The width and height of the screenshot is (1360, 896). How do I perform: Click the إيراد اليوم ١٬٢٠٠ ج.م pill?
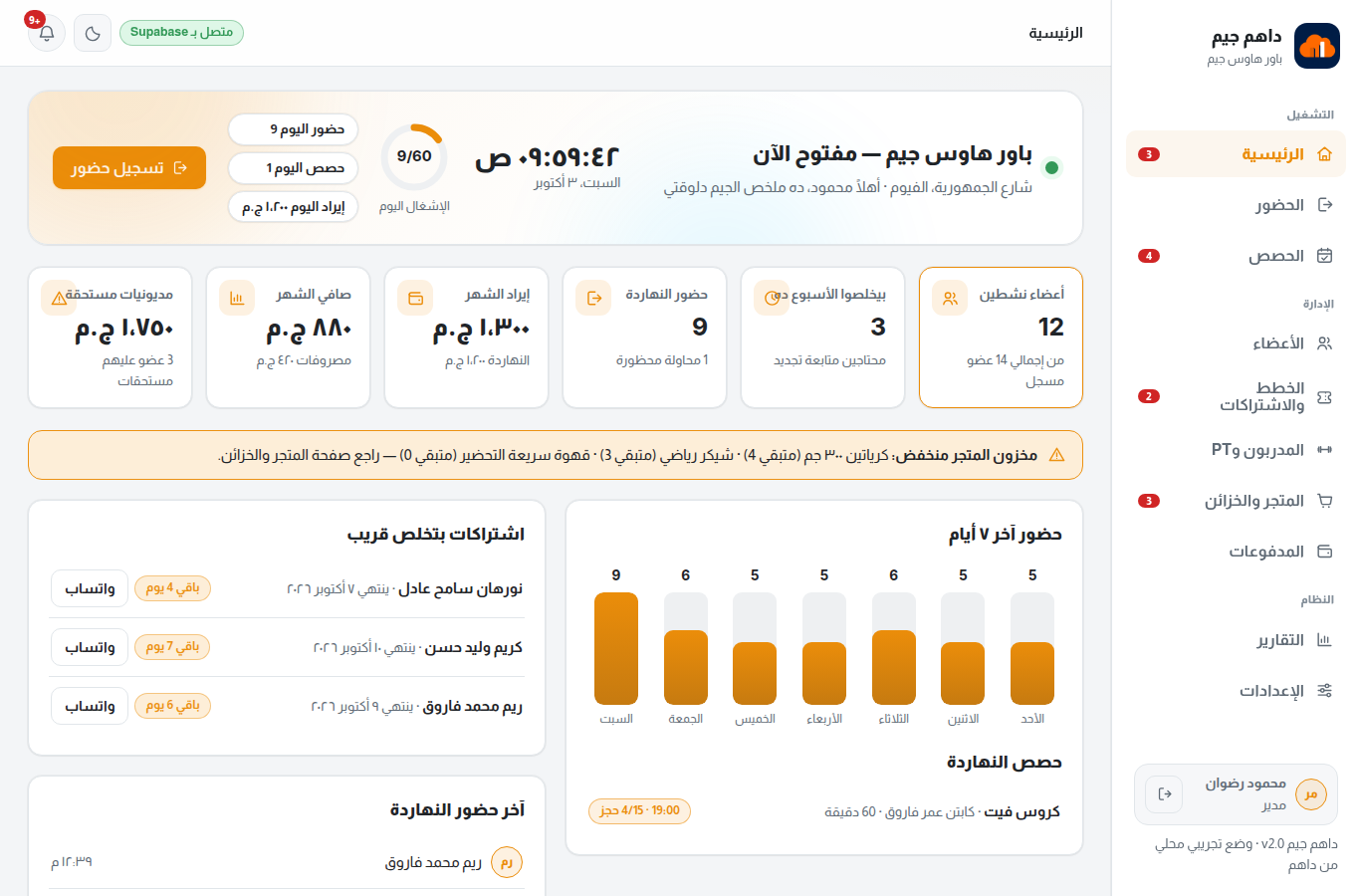point(293,207)
